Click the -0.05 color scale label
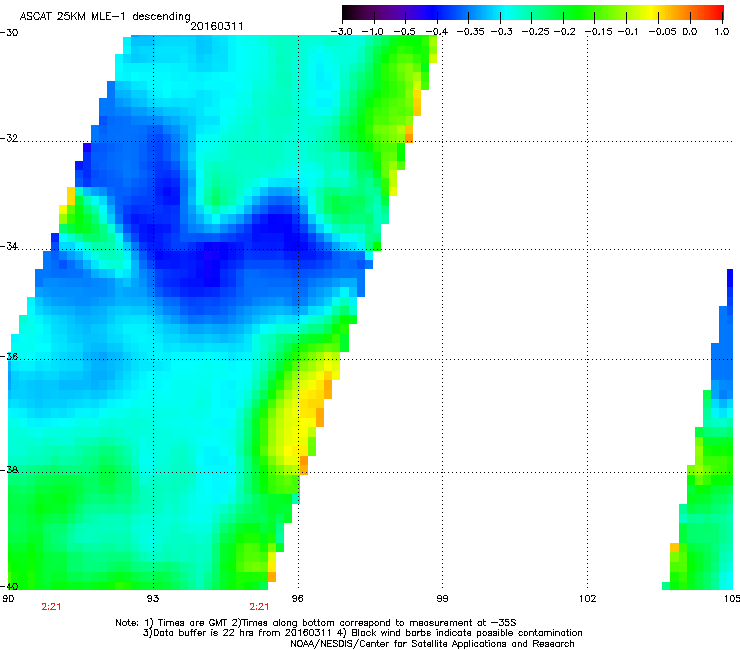This screenshot has width=740, height=650. [x=662, y=32]
